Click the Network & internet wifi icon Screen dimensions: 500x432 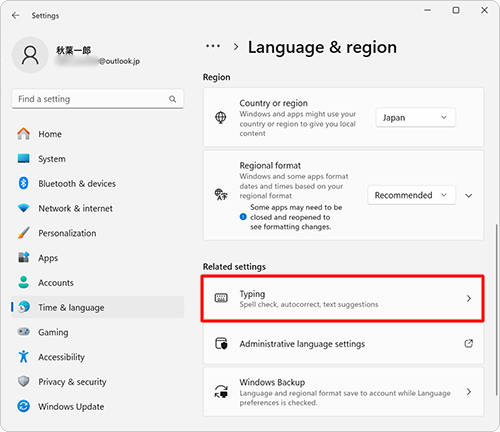coord(23,208)
